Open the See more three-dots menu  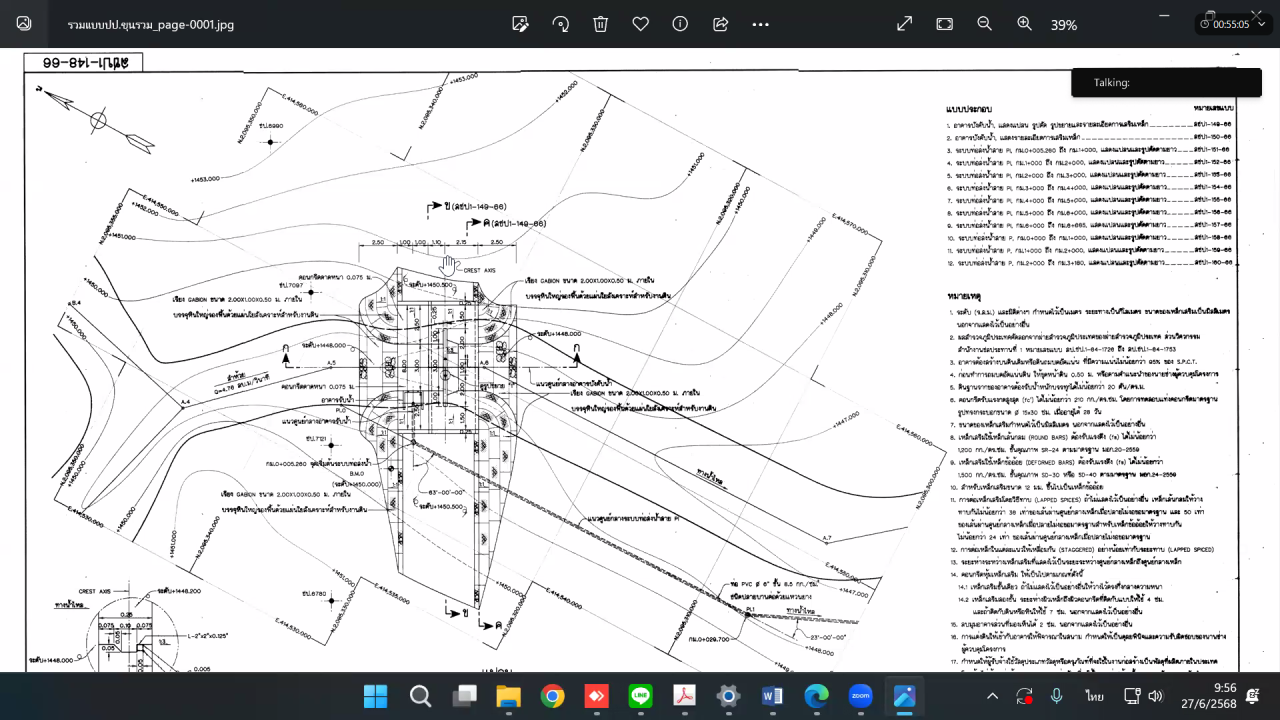point(761,24)
